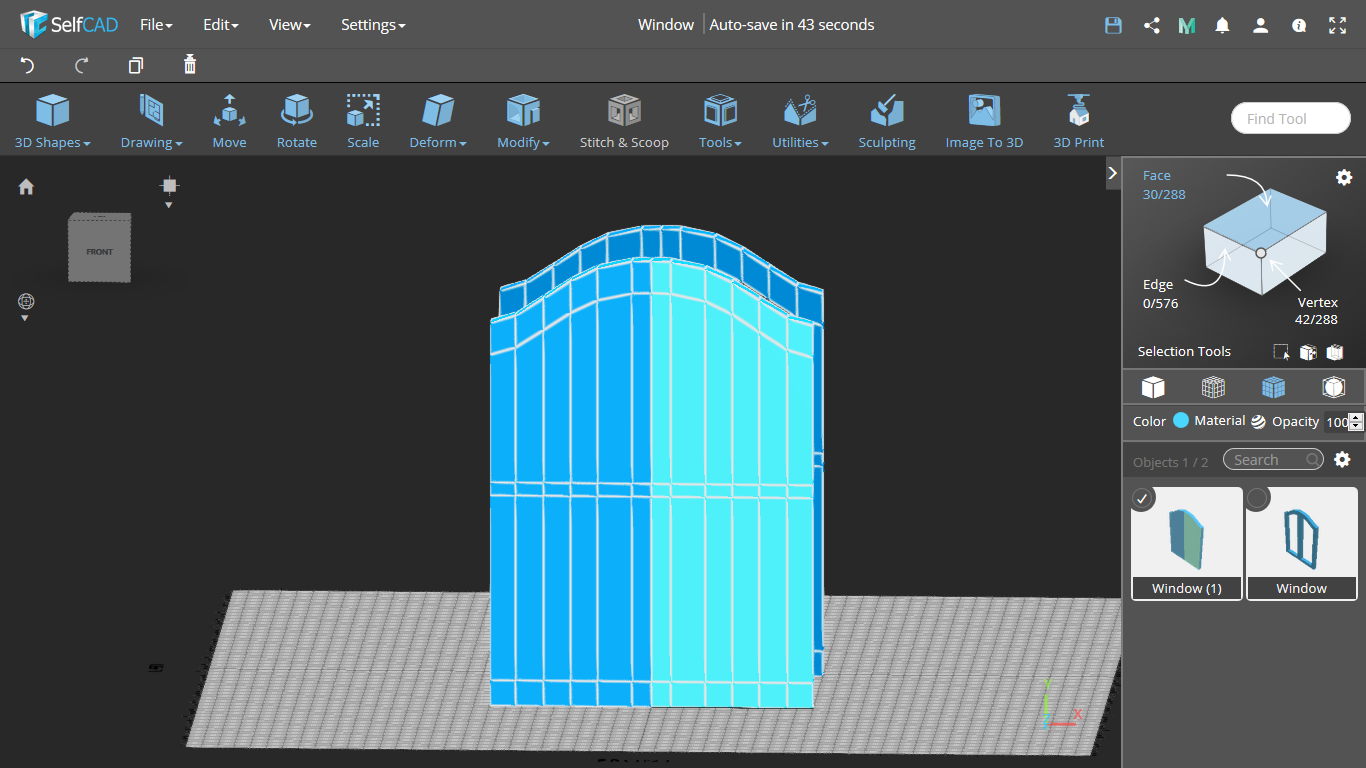Open the objects list settings gear
This screenshot has height=768, width=1366.
(x=1342, y=460)
